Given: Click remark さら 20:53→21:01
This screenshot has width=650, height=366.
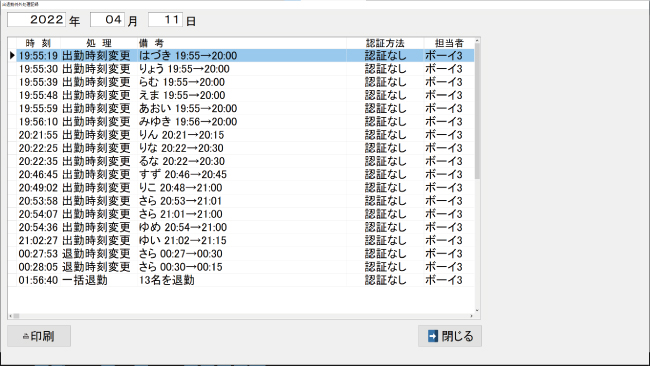Looking at the screenshot, I should (180, 201).
